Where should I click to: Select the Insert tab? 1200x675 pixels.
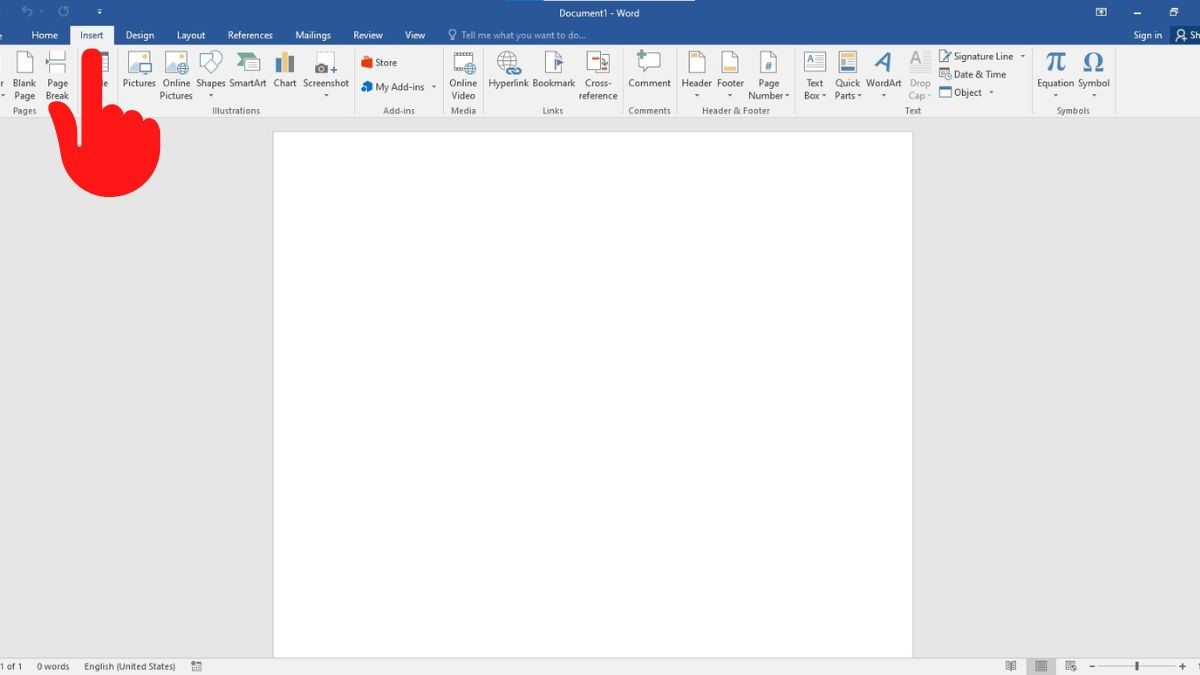(92, 35)
